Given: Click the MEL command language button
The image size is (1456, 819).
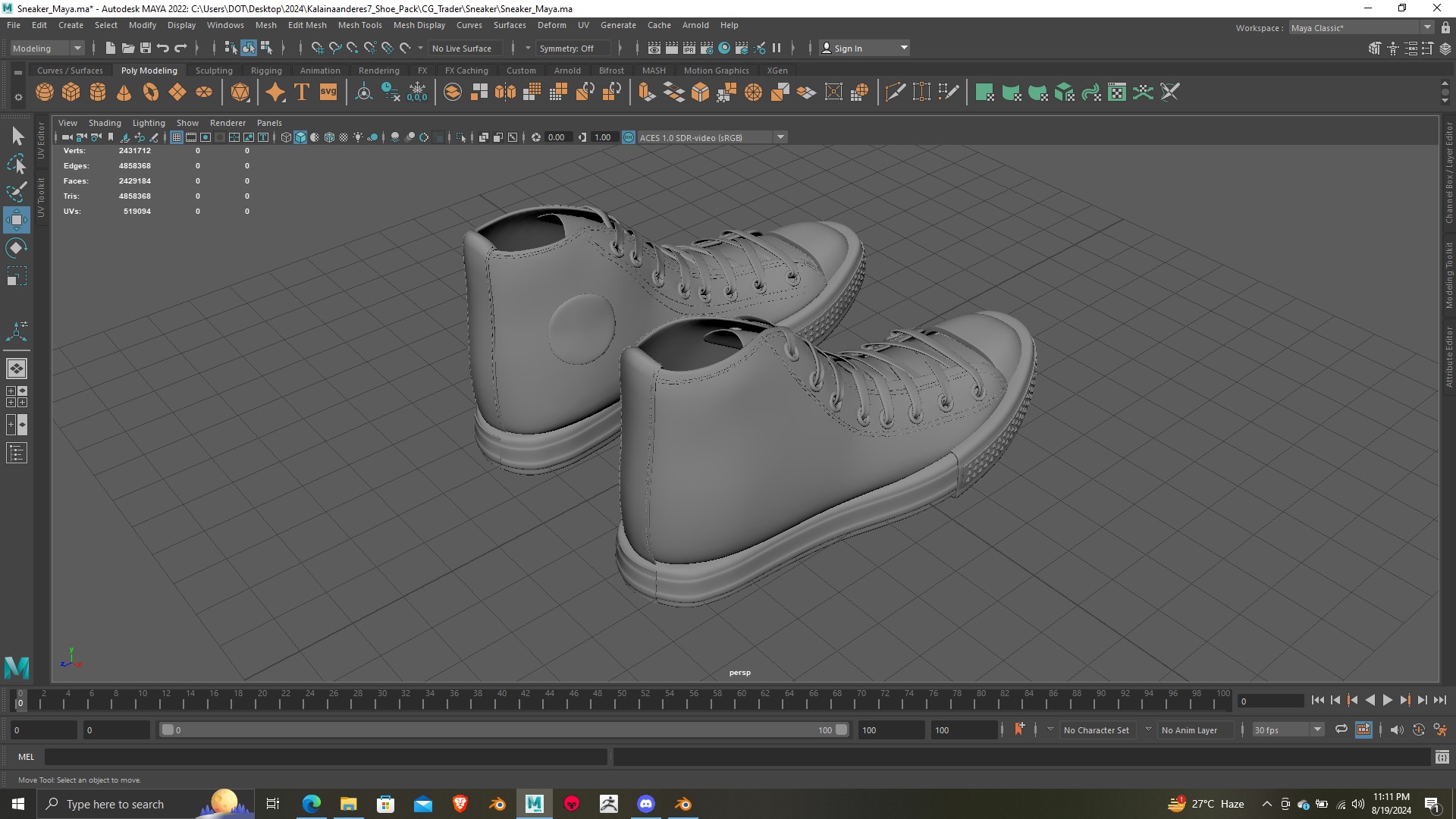Looking at the screenshot, I should 27,757.
